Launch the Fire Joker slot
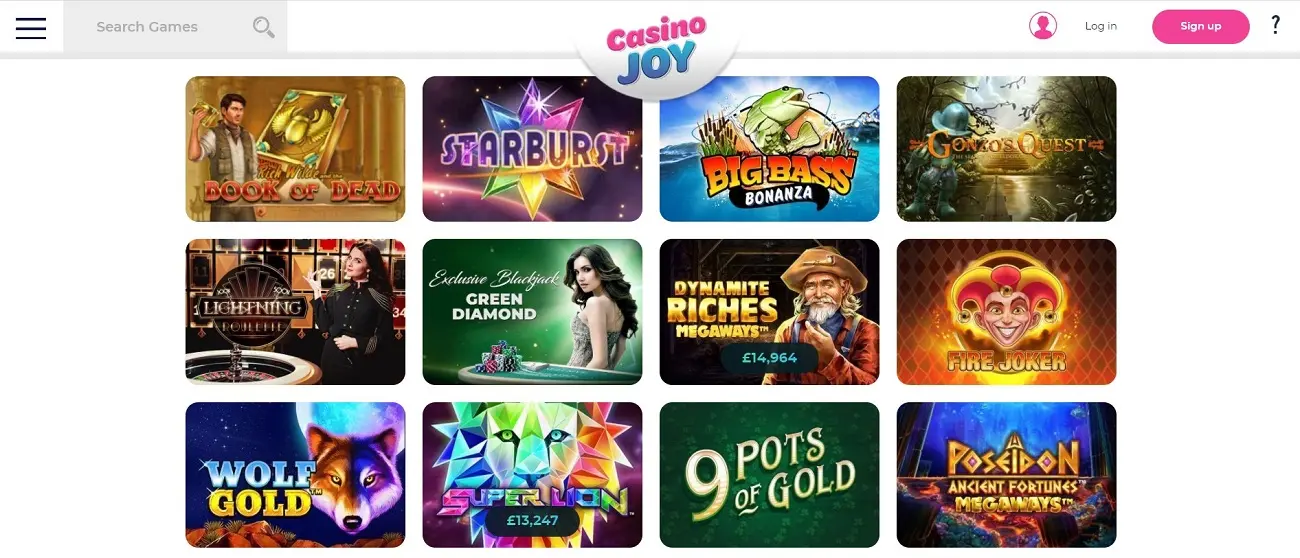The height and width of the screenshot is (558, 1300). coord(1006,312)
